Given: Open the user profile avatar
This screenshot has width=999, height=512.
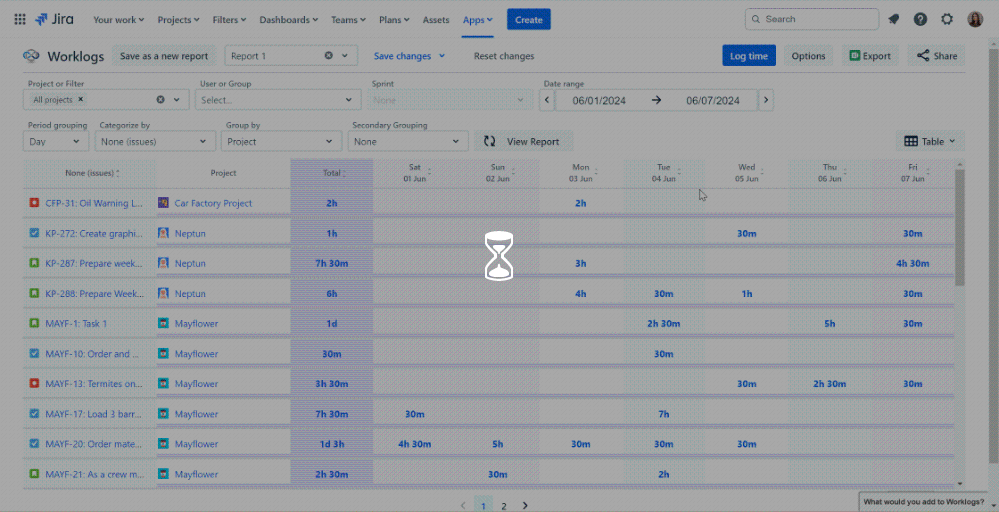Looking at the screenshot, I should (975, 20).
